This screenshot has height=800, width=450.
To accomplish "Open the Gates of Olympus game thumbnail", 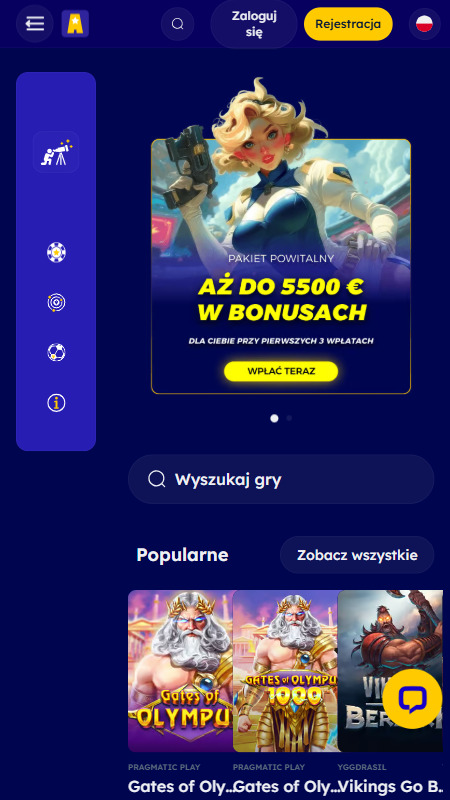I will pyautogui.click(x=180, y=671).
